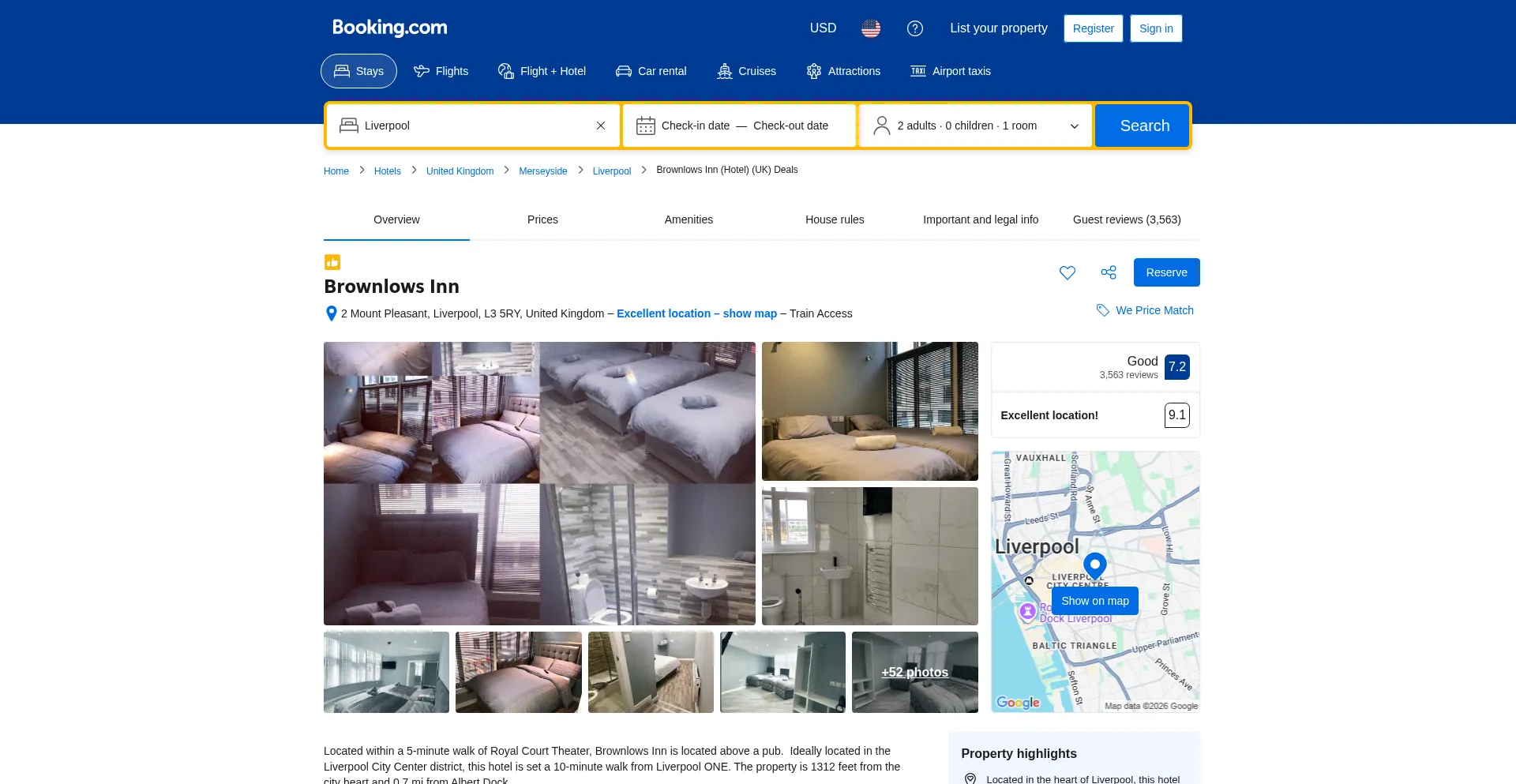Click the purple Royal Albert Dock marker
This screenshot has width=1516, height=784.
point(1027,612)
